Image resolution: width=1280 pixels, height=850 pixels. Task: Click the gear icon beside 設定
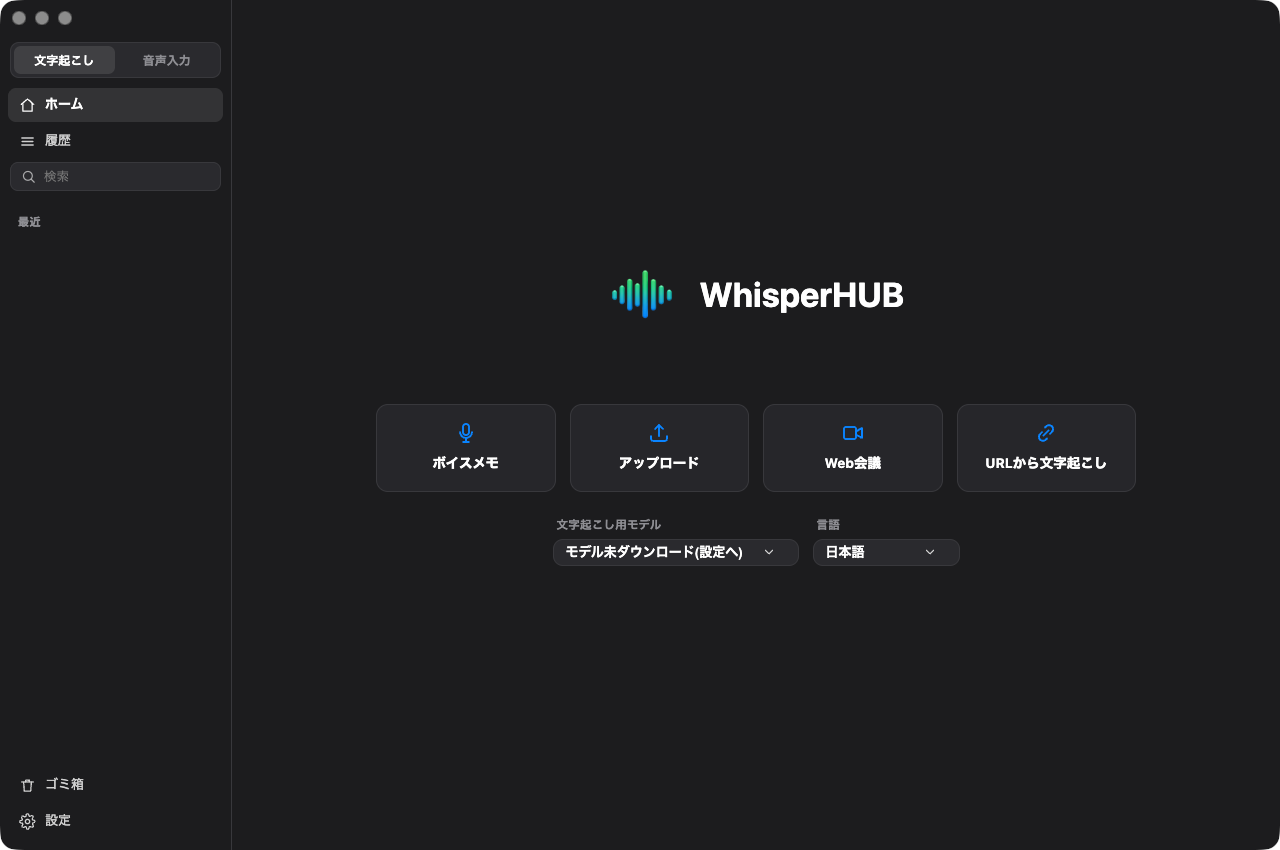point(27,821)
